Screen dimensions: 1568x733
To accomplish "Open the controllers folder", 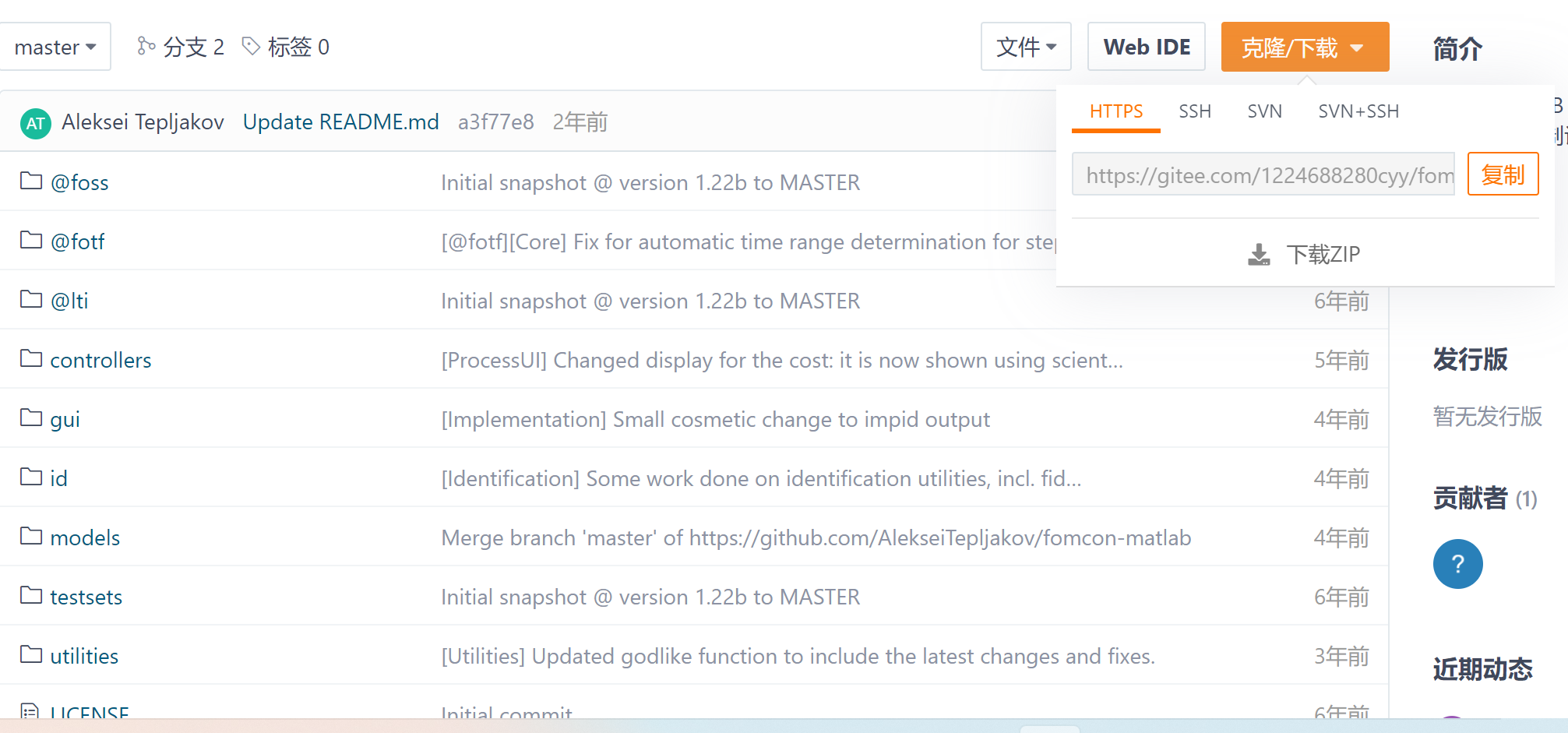I will click(100, 360).
